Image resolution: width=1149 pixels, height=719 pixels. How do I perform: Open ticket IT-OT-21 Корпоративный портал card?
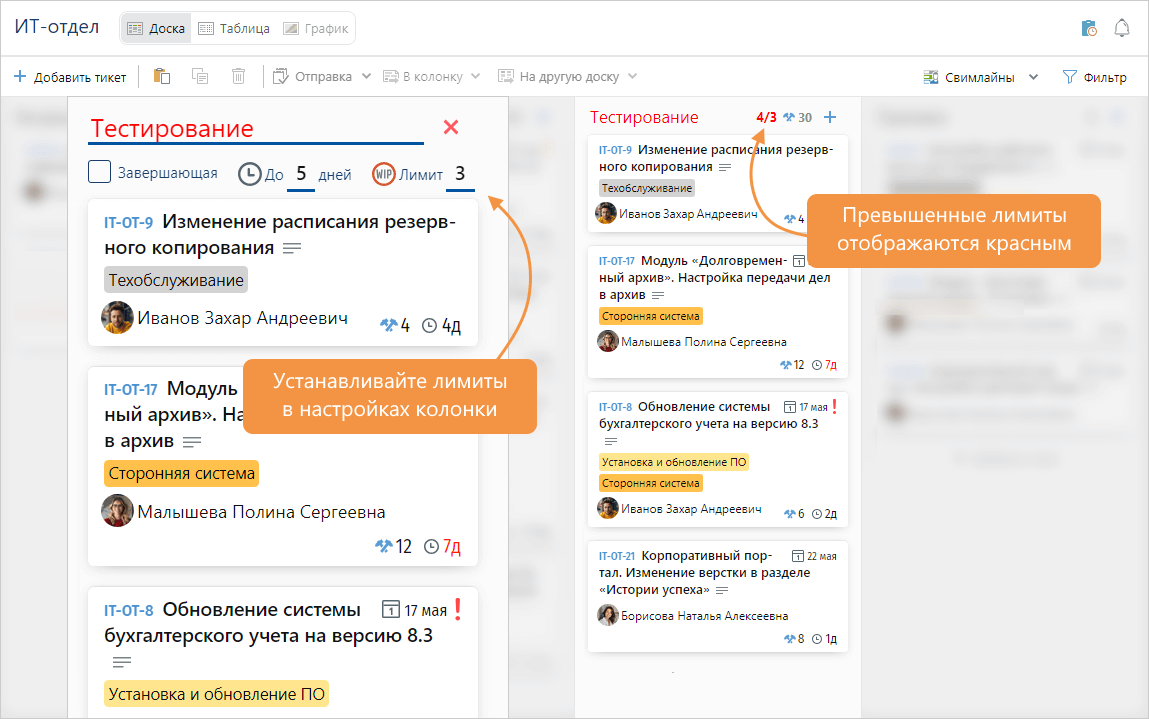click(717, 573)
